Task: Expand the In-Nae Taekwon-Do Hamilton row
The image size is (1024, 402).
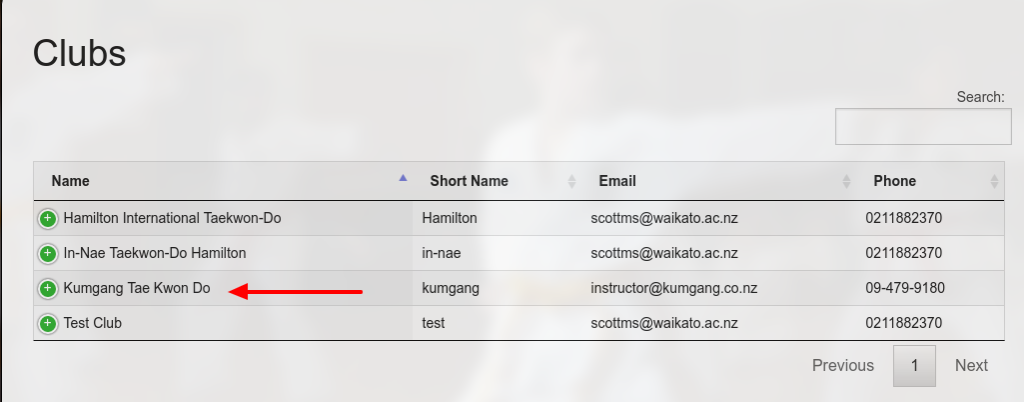Action: click(x=47, y=253)
